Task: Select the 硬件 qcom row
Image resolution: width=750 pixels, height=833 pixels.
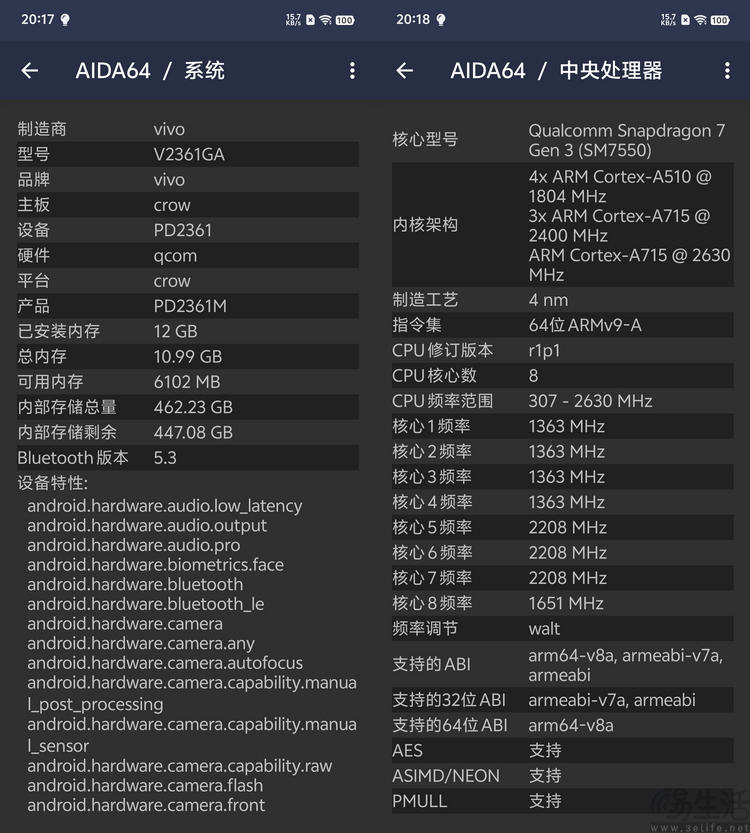Action: tap(188, 256)
